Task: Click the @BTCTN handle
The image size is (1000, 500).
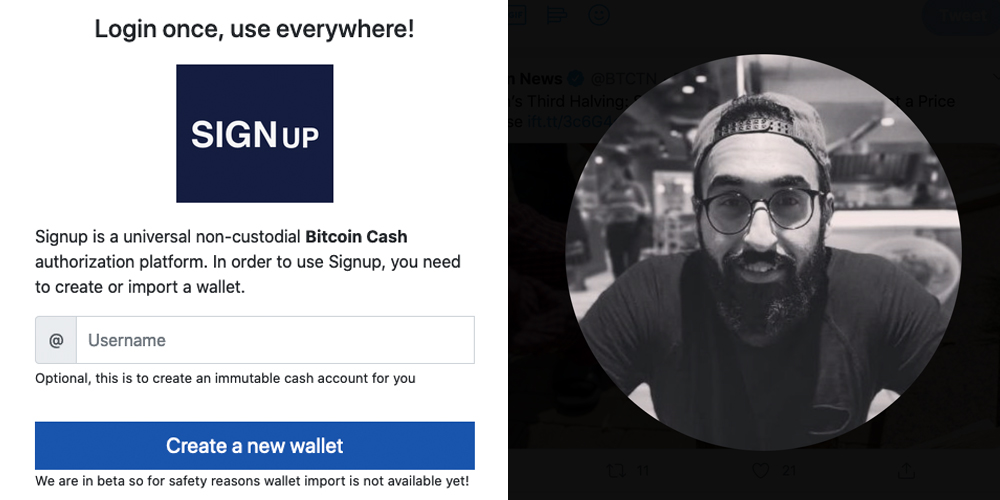Action: pos(623,79)
